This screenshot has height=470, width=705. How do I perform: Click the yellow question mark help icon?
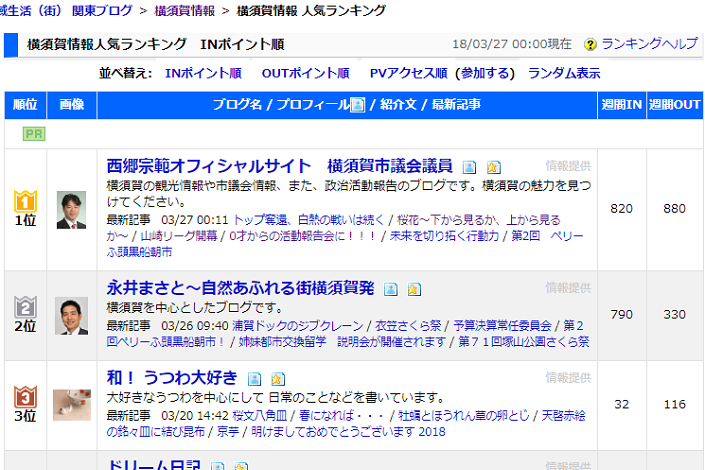point(590,45)
